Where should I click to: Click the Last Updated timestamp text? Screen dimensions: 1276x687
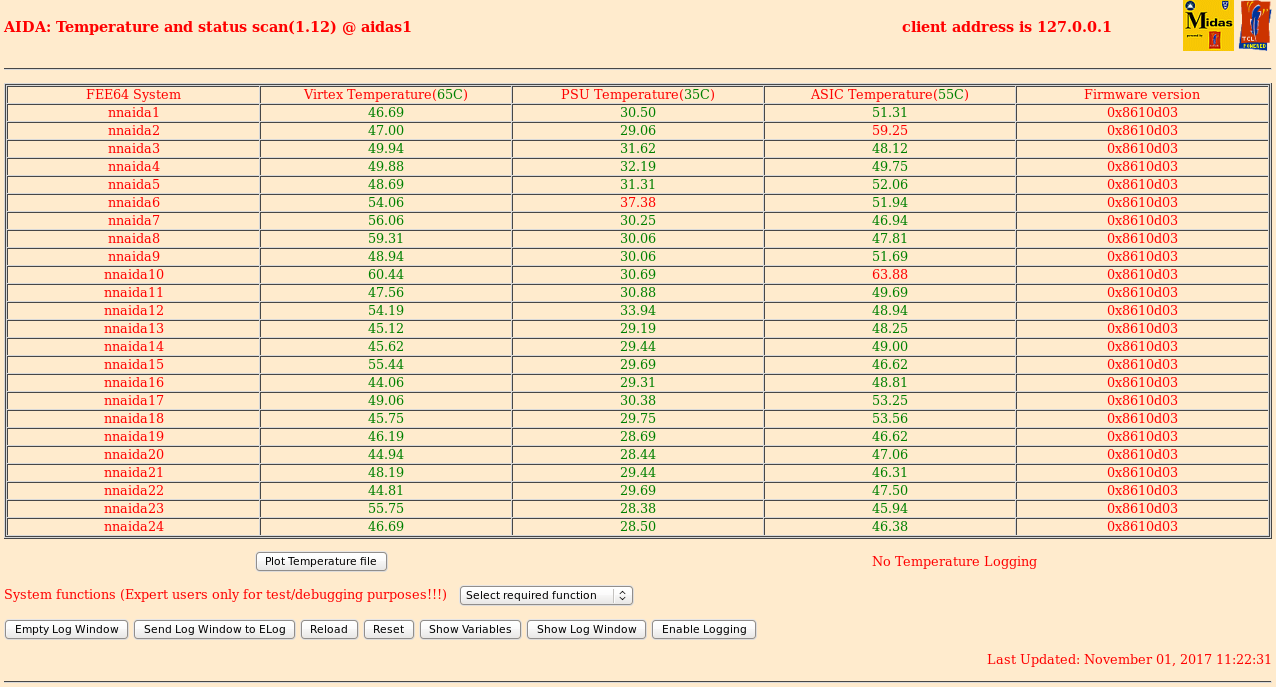(x=1129, y=660)
